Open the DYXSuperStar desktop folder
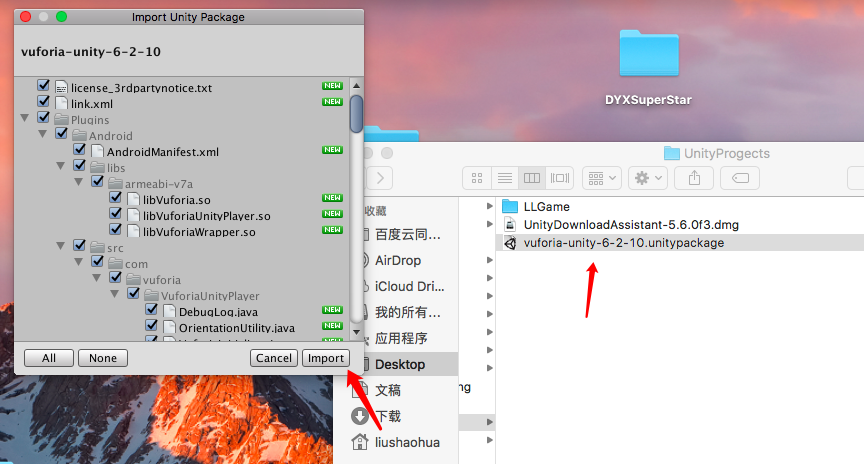864x464 pixels. point(649,67)
